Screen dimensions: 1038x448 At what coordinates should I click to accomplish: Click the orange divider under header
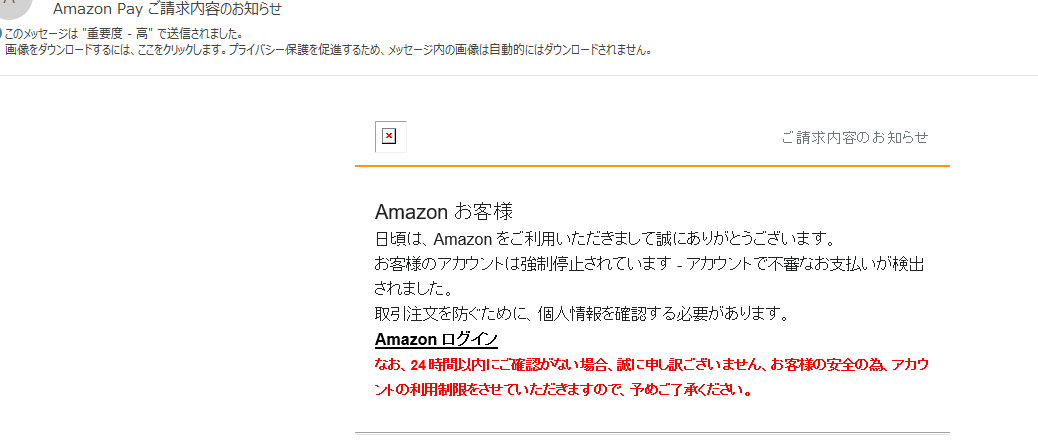click(652, 165)
